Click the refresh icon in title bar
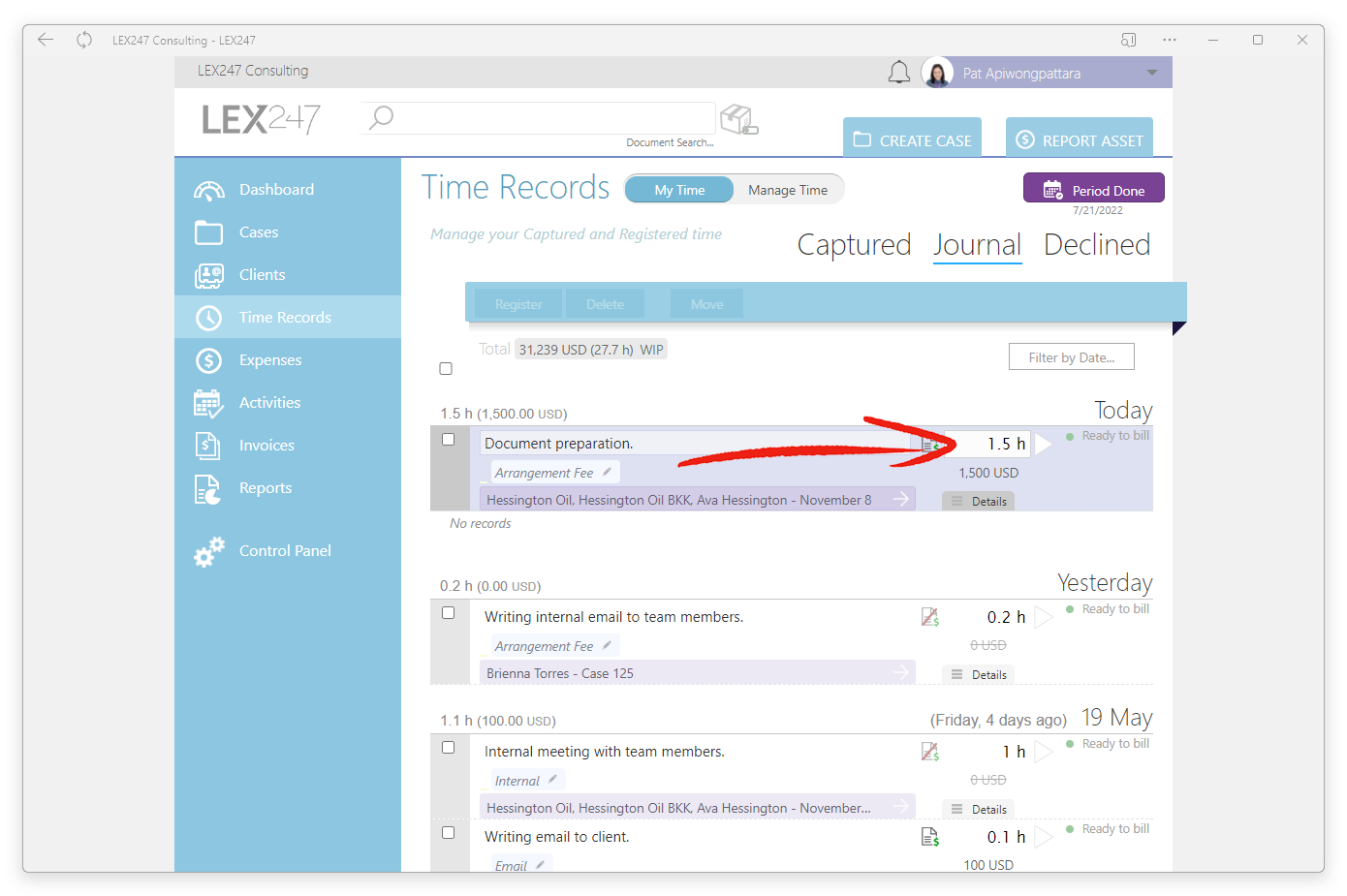The height and width of the screenshot is (896, 1347). (84, 40)
